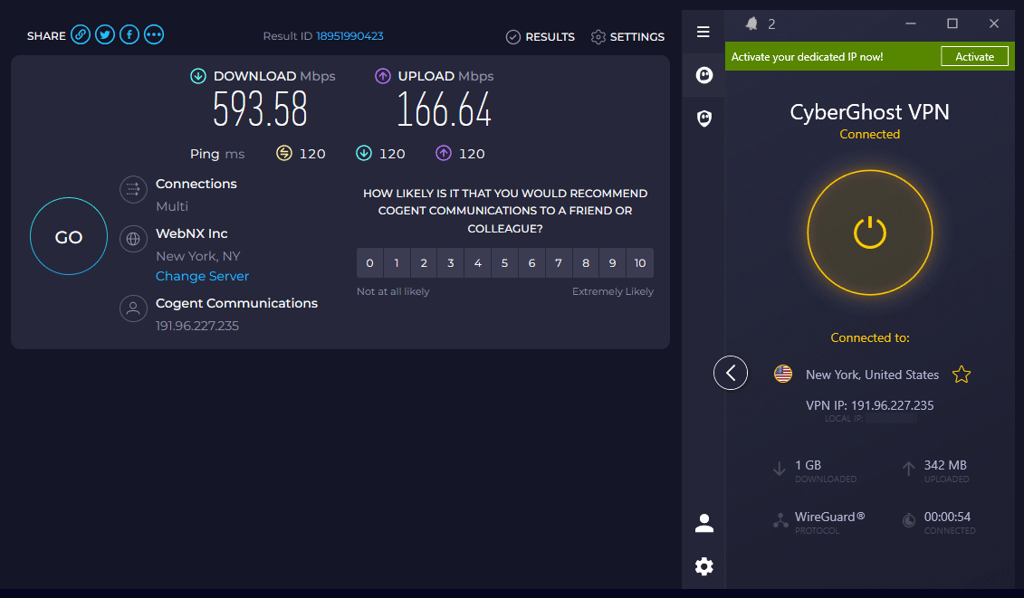Screen dimensions: 1024x598
Task: Click the upload arrow icon beside UPLOAD Mbps
Action: [383, 76]
